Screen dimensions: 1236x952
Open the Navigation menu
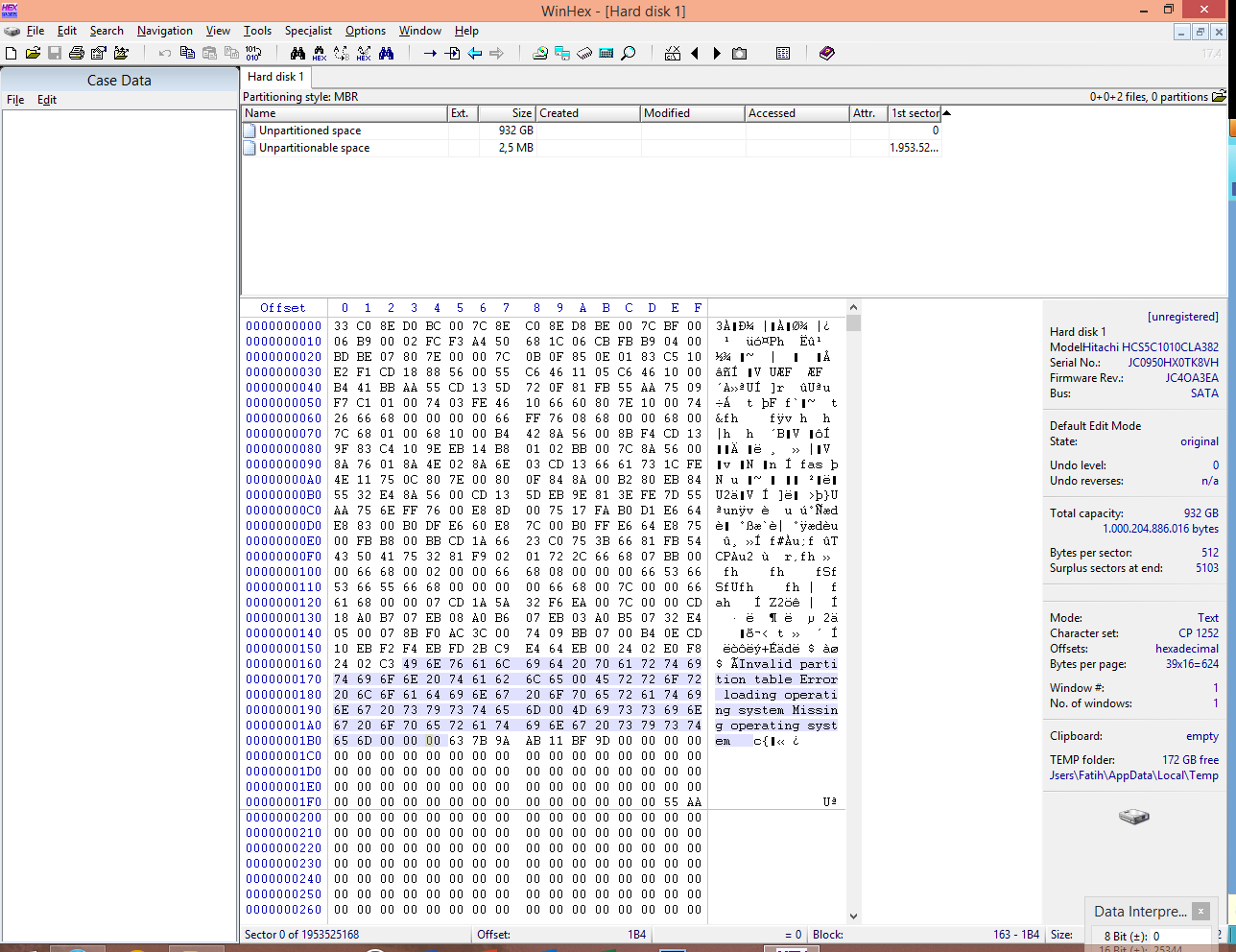point(164,31)
